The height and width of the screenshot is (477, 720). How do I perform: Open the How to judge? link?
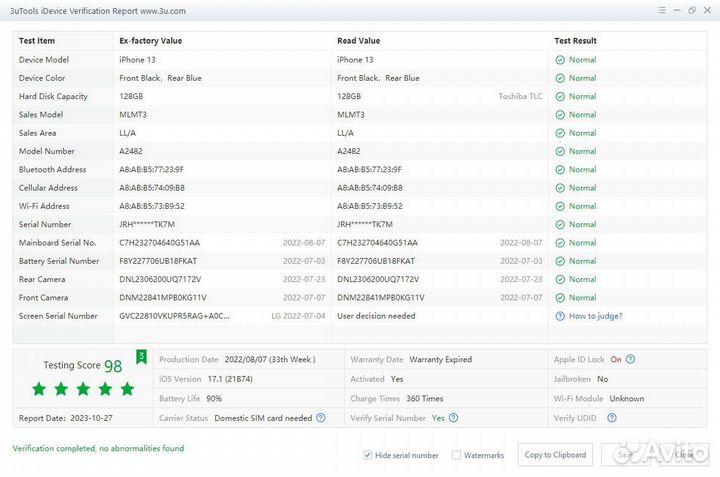click(x=596, y=316)
